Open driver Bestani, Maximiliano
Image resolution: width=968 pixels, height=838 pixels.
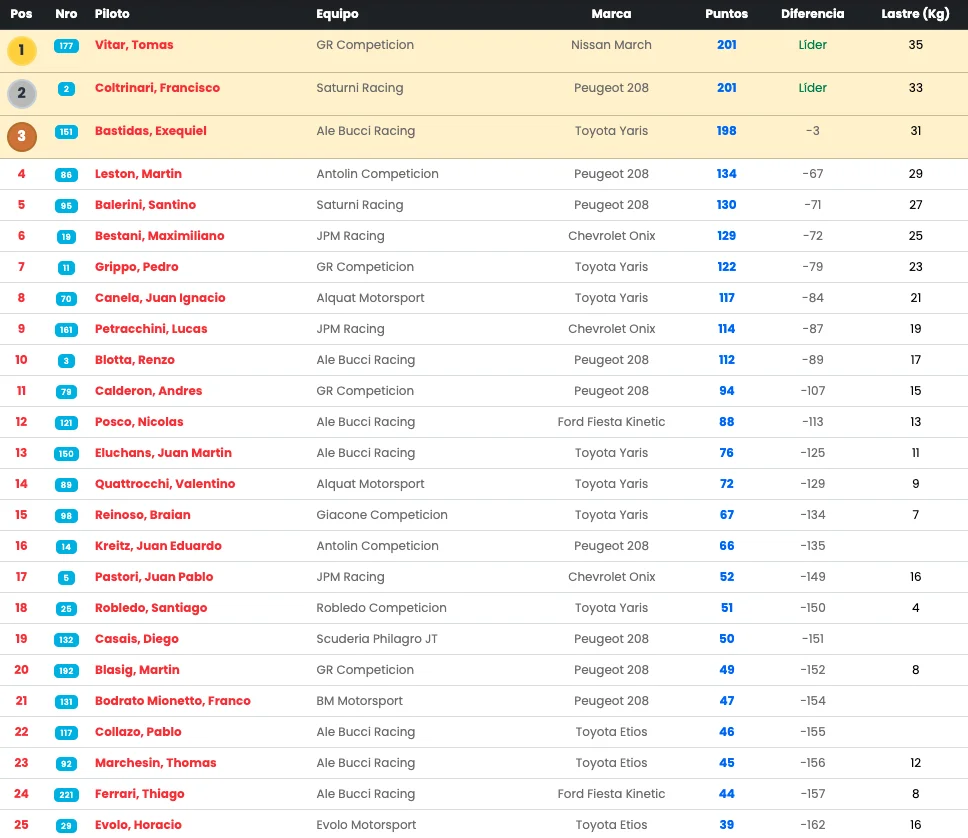pos(159,235)
